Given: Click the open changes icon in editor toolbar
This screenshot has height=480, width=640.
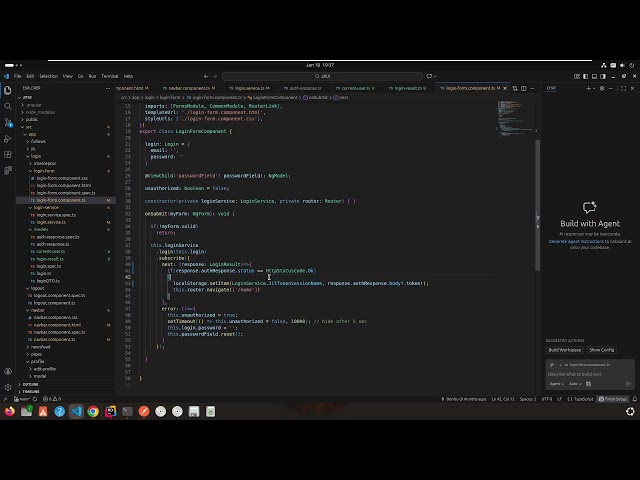Looking at the screenshot, I should pos(515,88).
